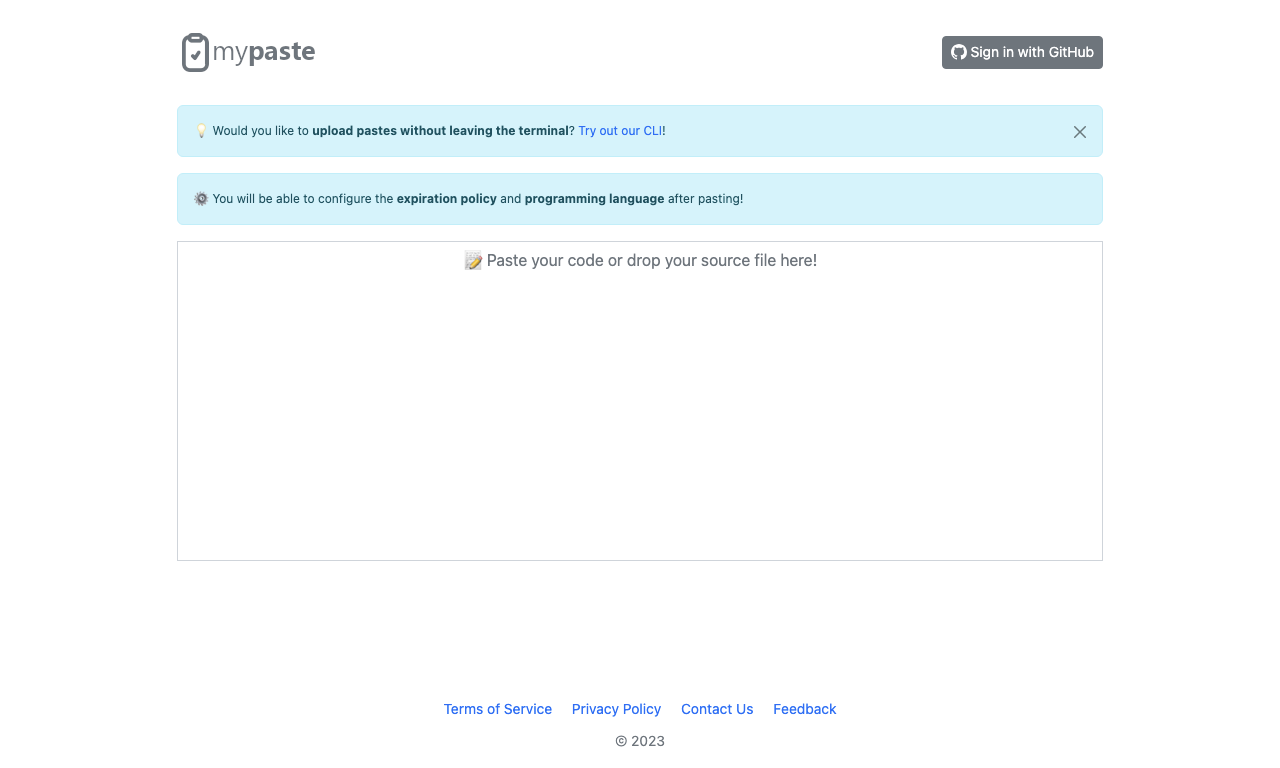1280x768 pixels.
Task: Click the gear icon in configuration notice
Action: tap(201, 199)
